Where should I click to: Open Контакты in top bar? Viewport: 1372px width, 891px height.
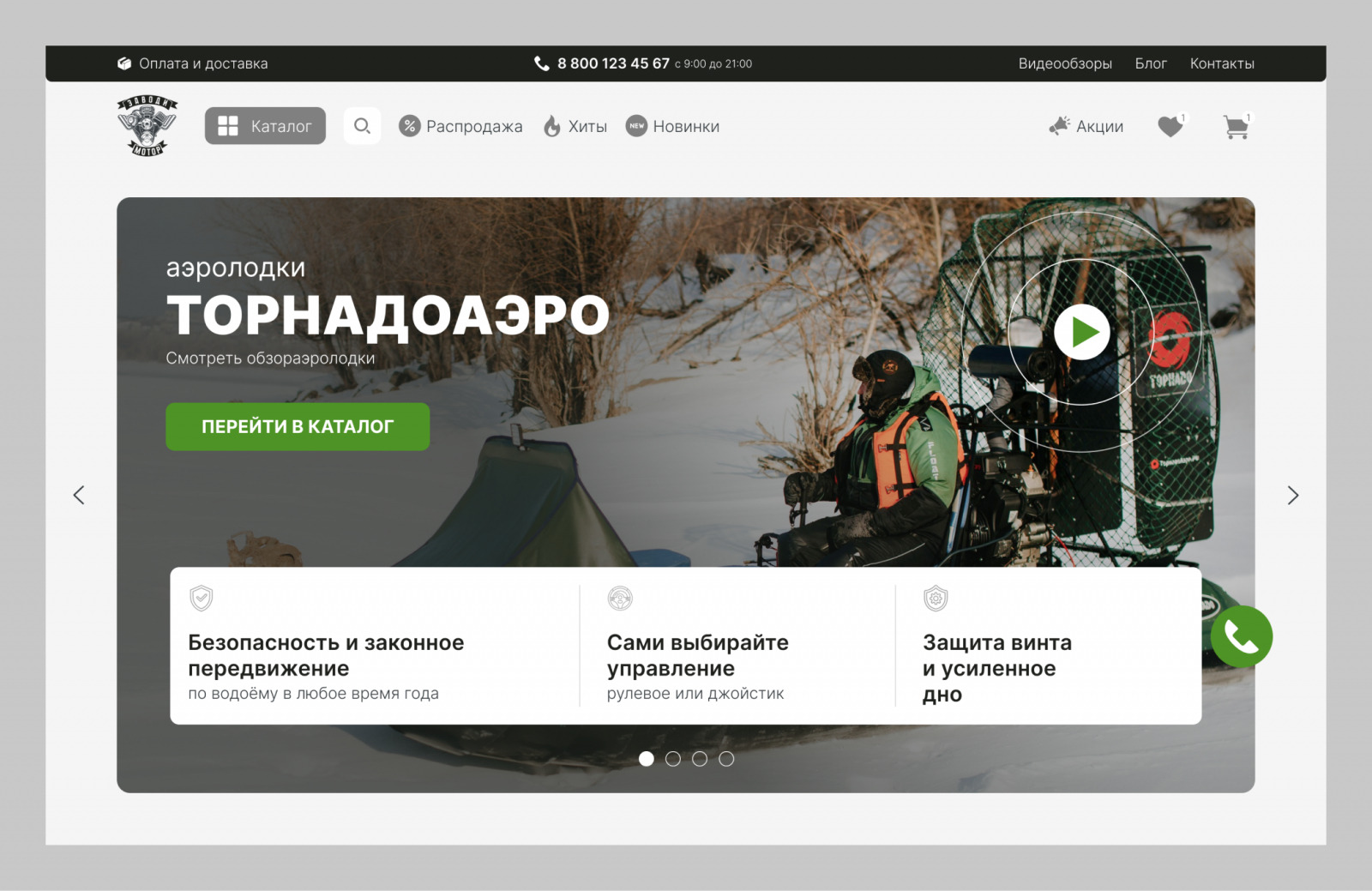[1222, 63]
